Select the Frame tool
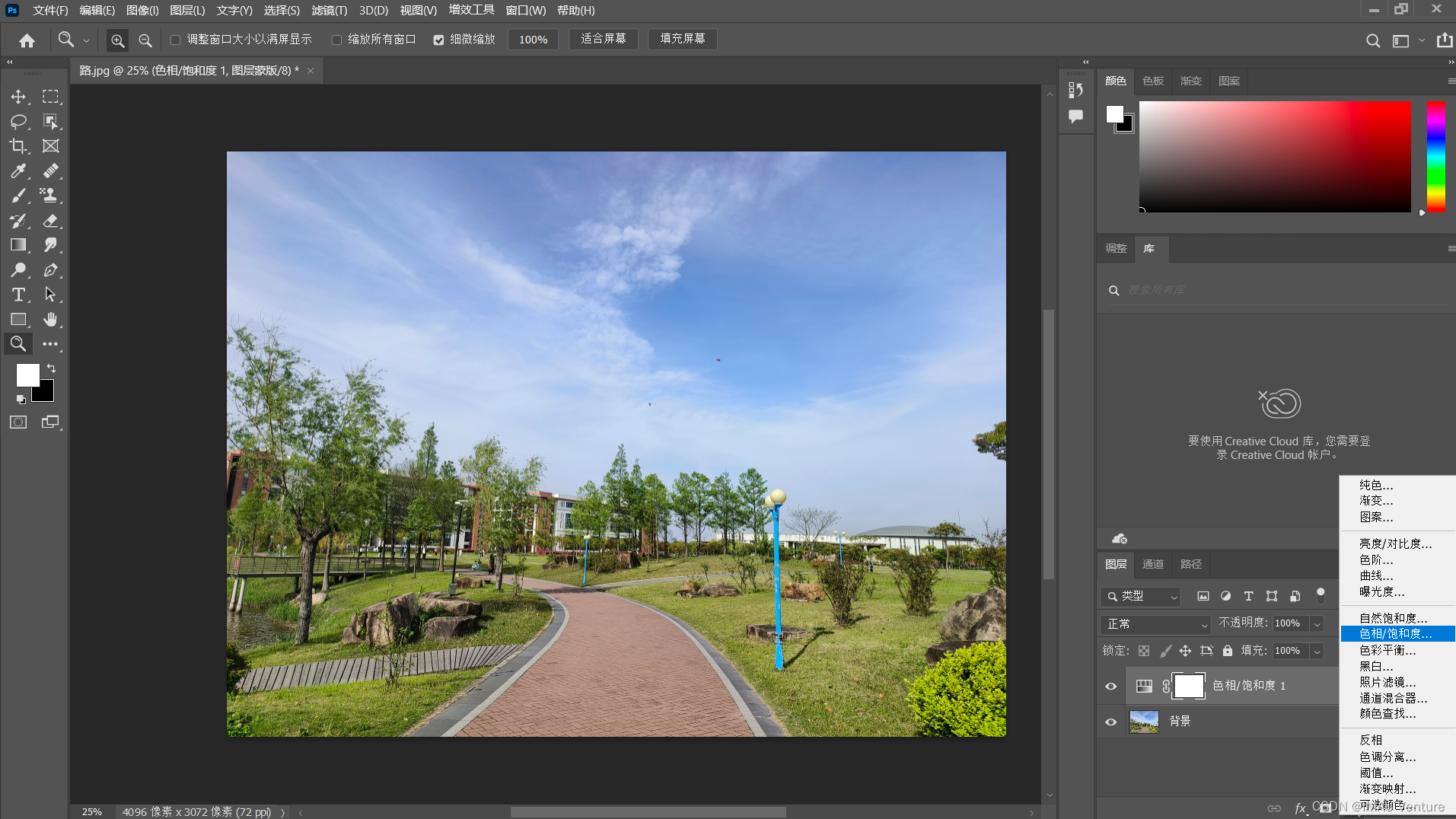1456x819 pixels. click(x=50, y=145)
